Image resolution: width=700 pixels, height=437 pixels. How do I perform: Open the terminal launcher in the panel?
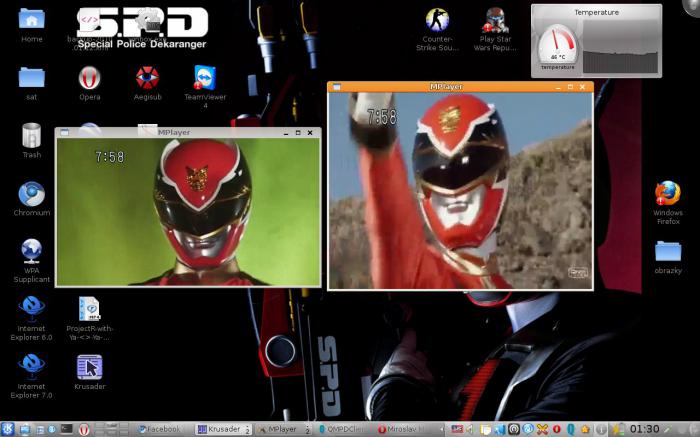click(x=67, y=429)
